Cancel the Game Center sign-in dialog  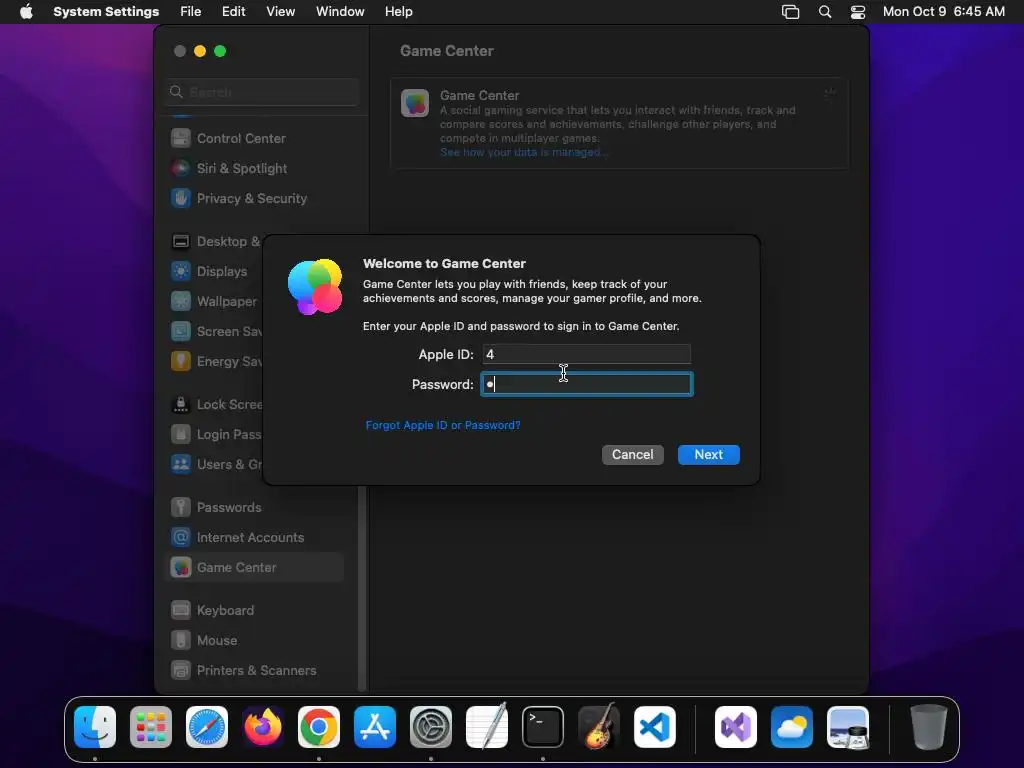click(632, 455)
